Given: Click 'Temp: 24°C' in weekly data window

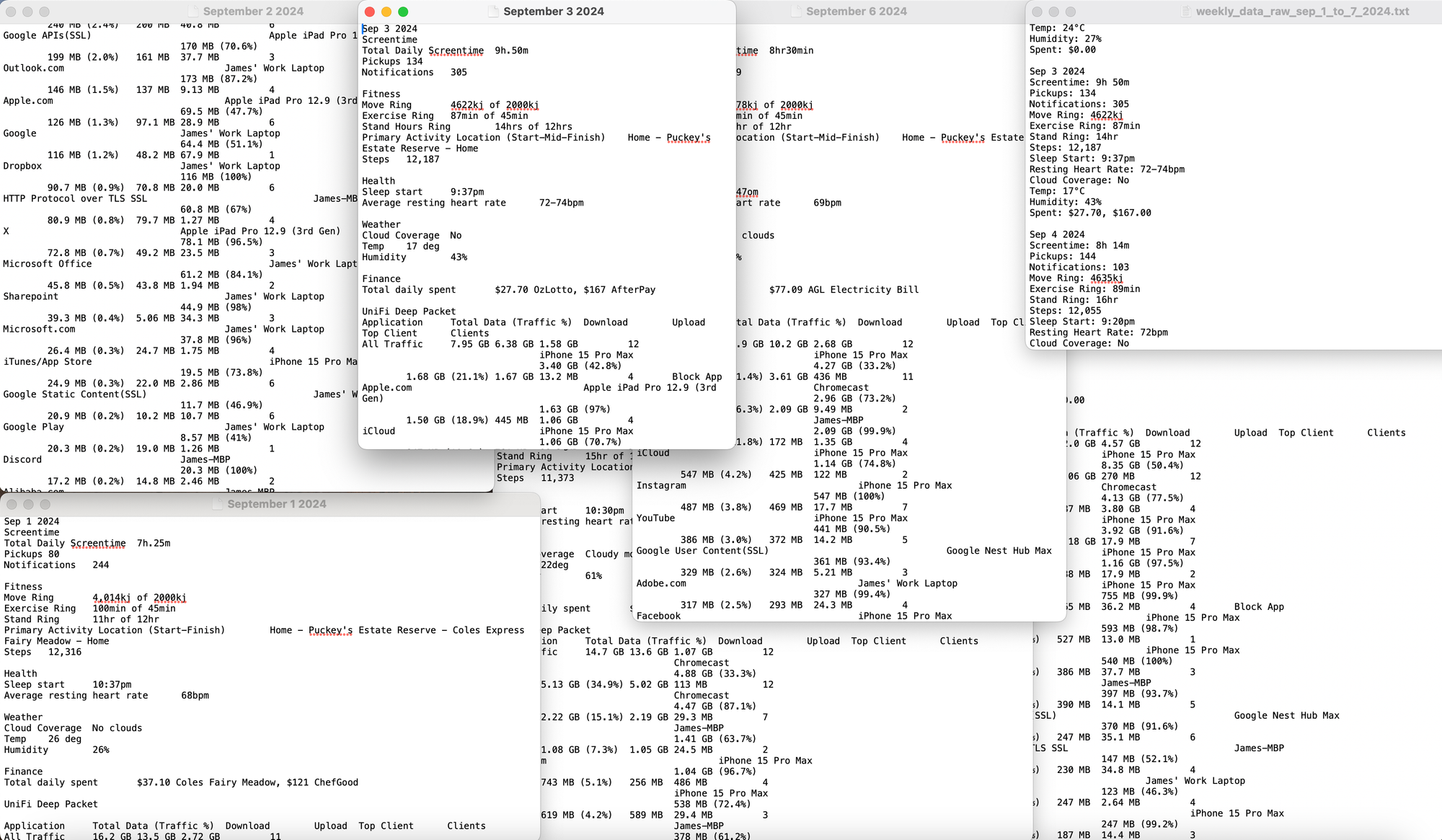Looking at the screenshot, I should point(1057,28).
